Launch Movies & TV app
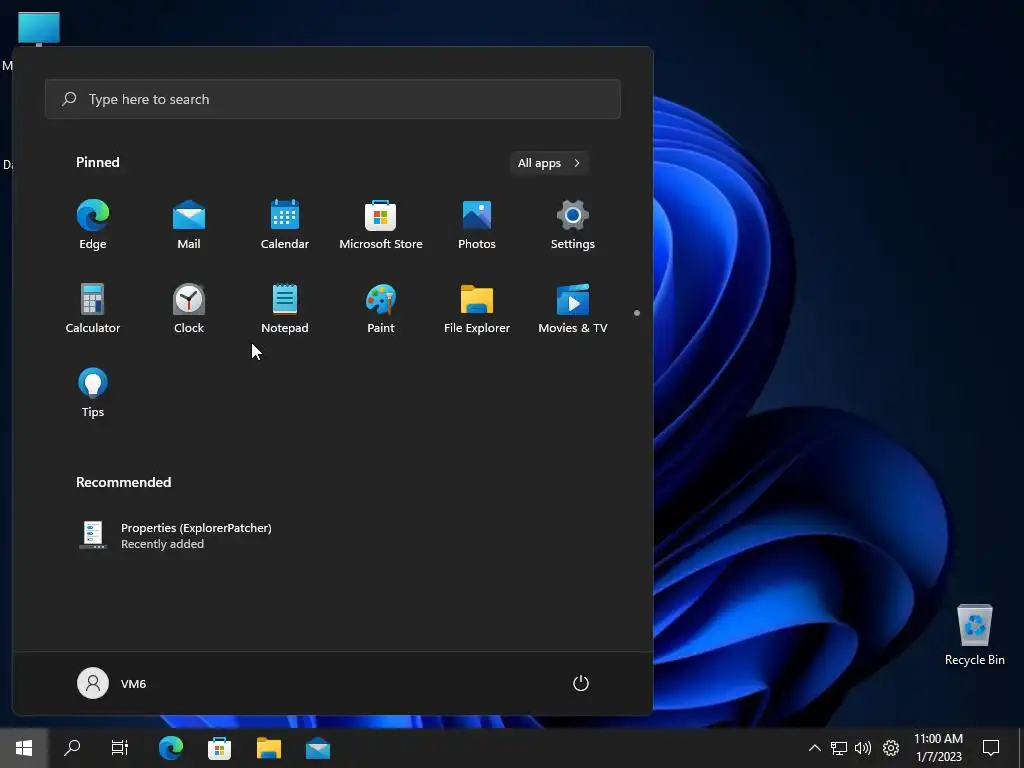 coord(573,309)
